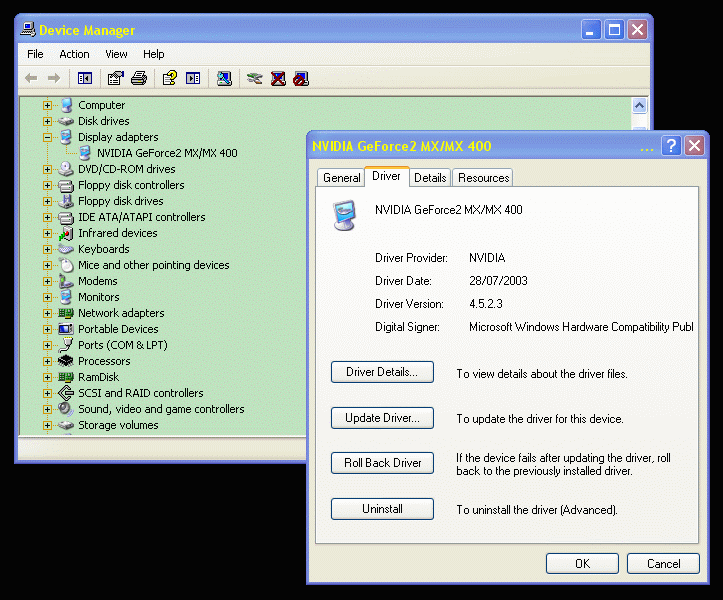The height and width of the screenshot is (600, 723).
Task: Click the driver version value 4.5.2.3
Action: (486, 304)
